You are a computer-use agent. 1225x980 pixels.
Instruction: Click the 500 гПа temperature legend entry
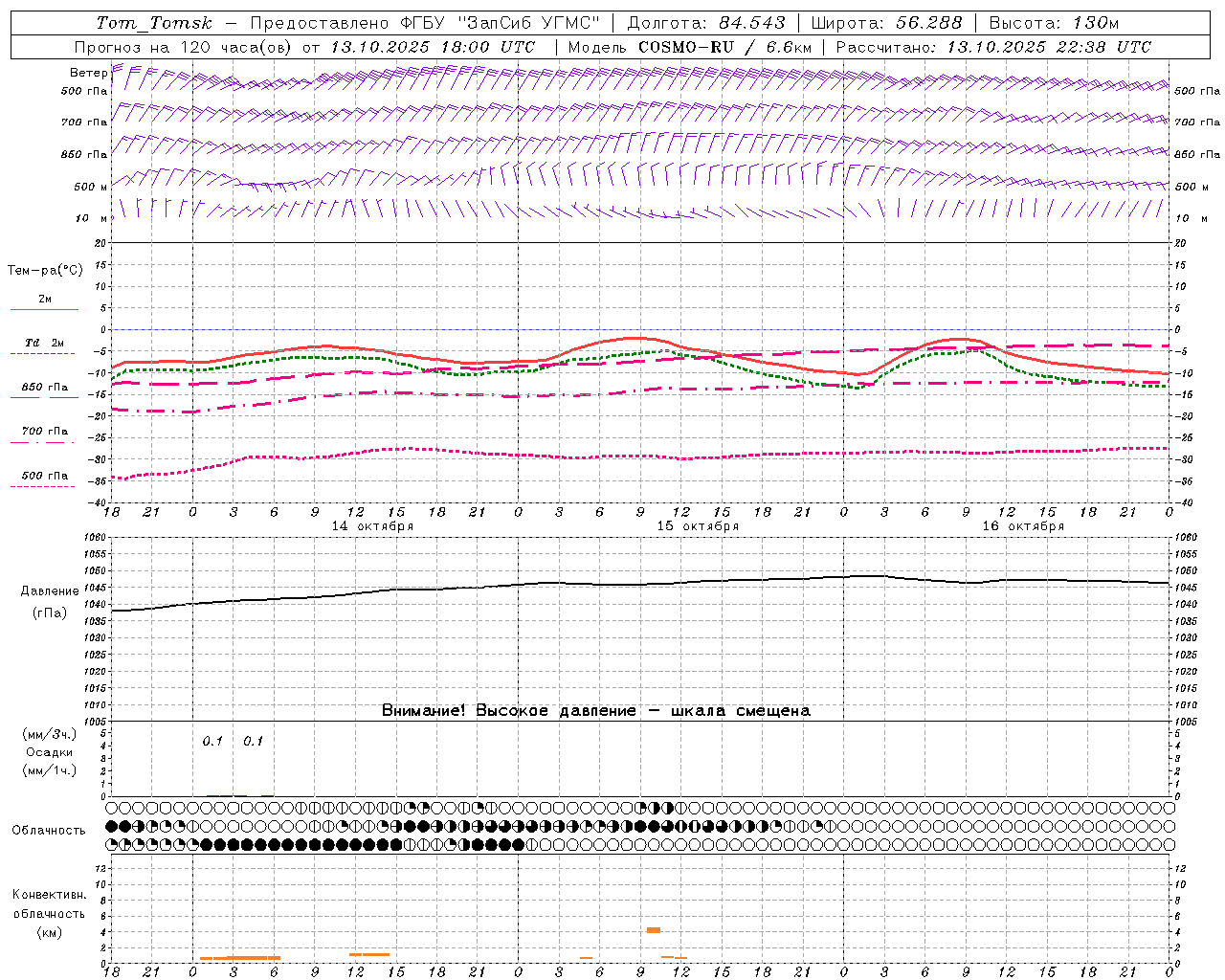click(x=45, y=476)
